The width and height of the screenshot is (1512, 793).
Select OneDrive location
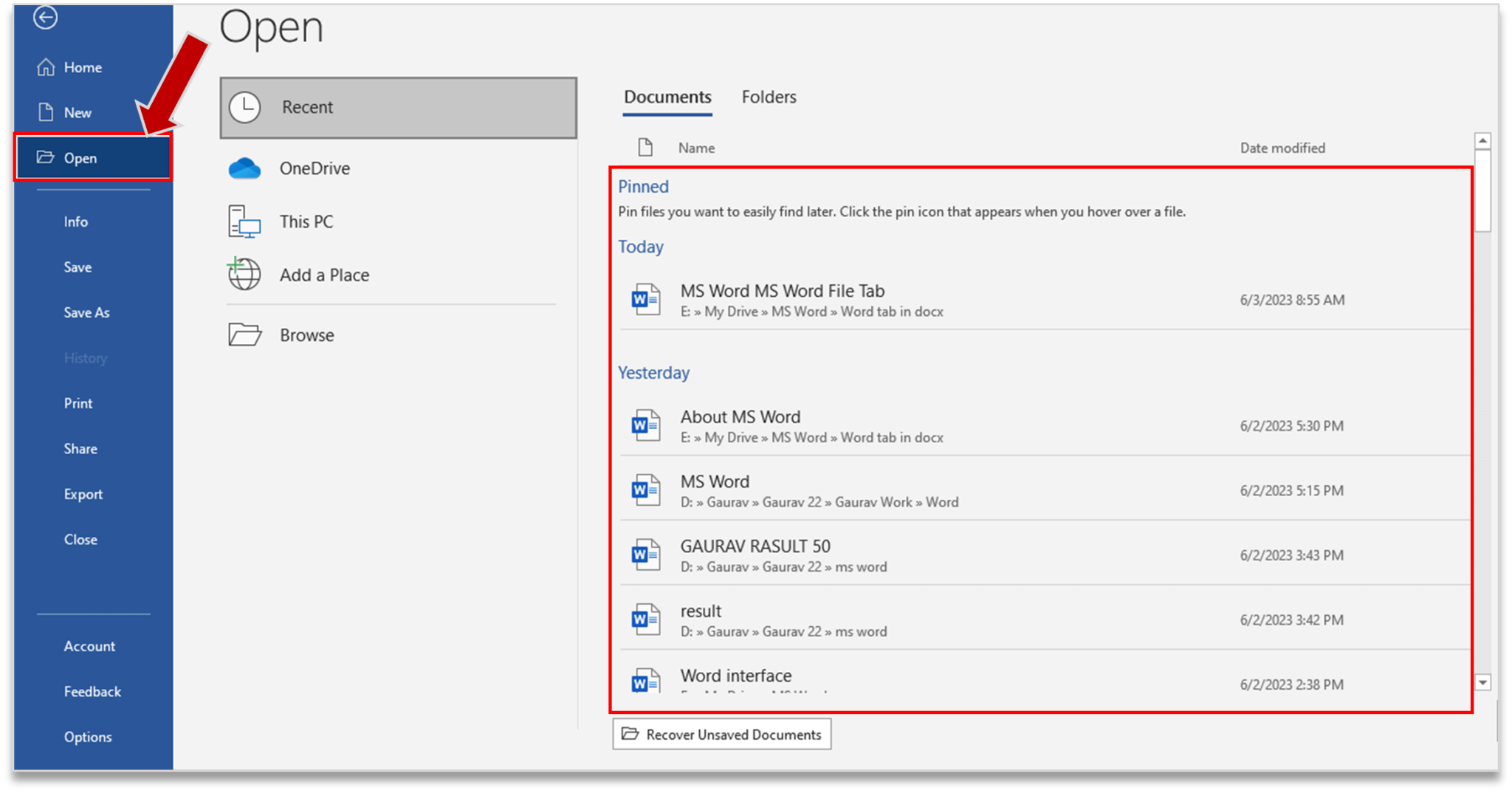pos(398,168)
